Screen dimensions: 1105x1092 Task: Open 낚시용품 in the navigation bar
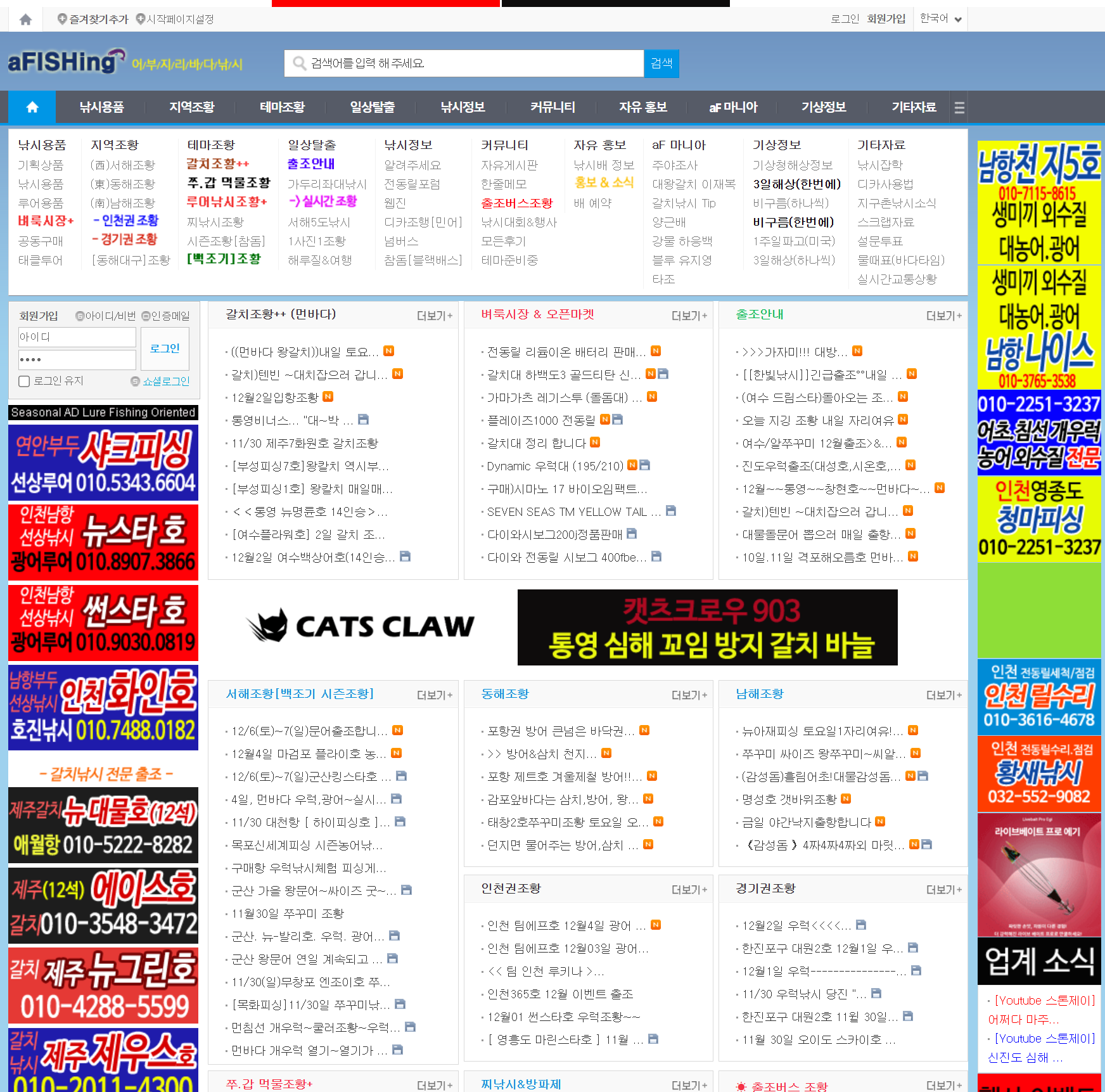point(101,107)
